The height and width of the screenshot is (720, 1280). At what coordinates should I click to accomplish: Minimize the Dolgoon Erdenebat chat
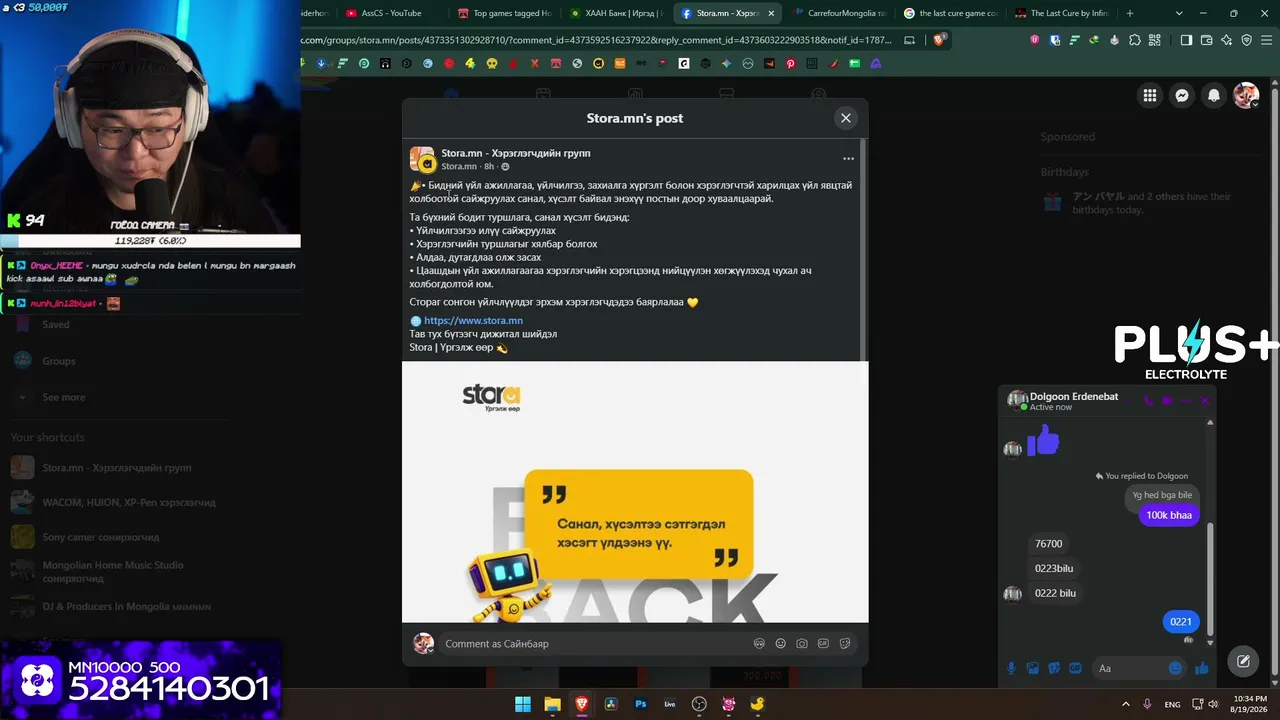click(1186, 401)
